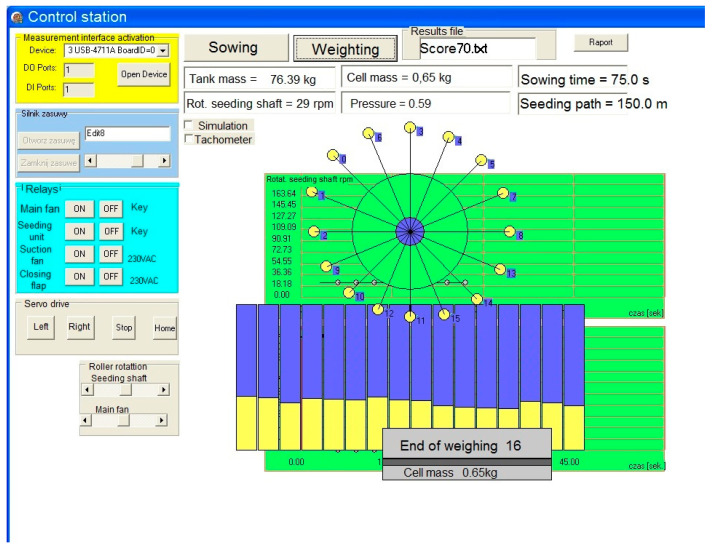The height and width of the screenshot is (549, 712).
Task: Toggle the Tachometer checkbox
Action: point(190,139)
